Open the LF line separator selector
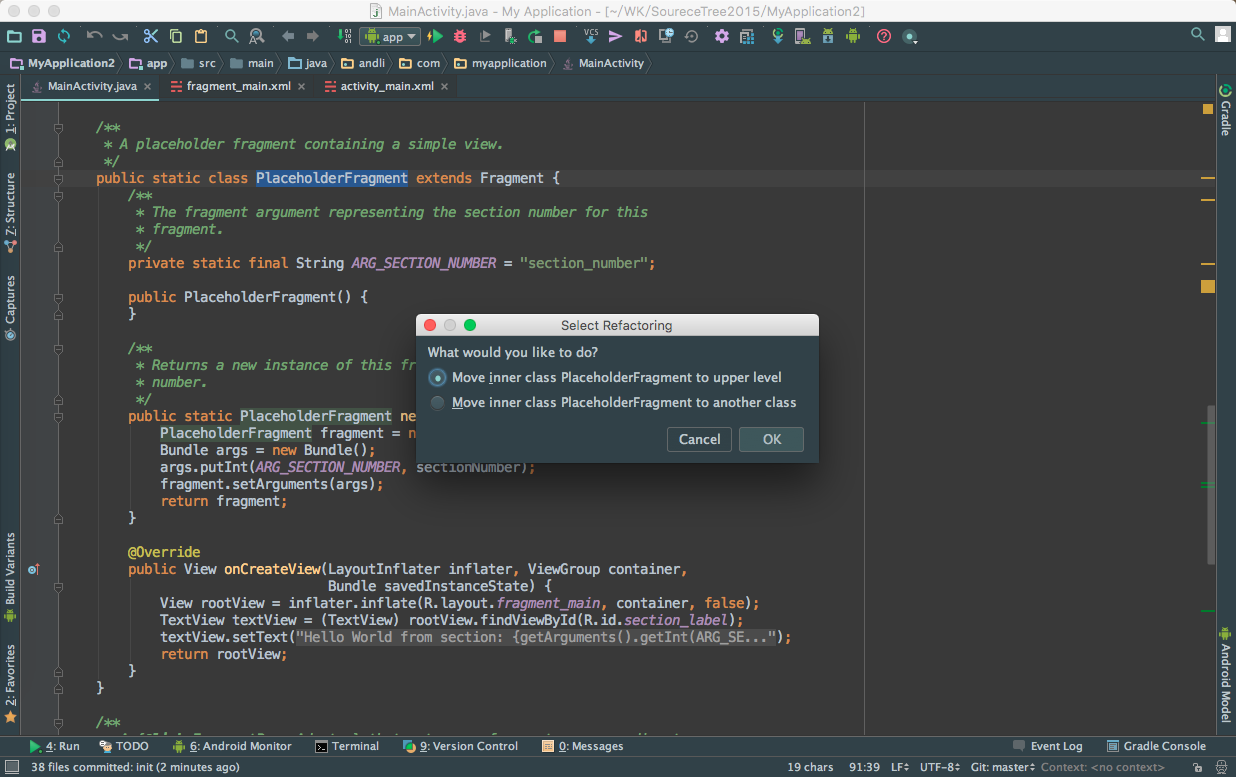Image resolution: width=1236 pixels, height=777 pixels. click(x=900, y=767)
